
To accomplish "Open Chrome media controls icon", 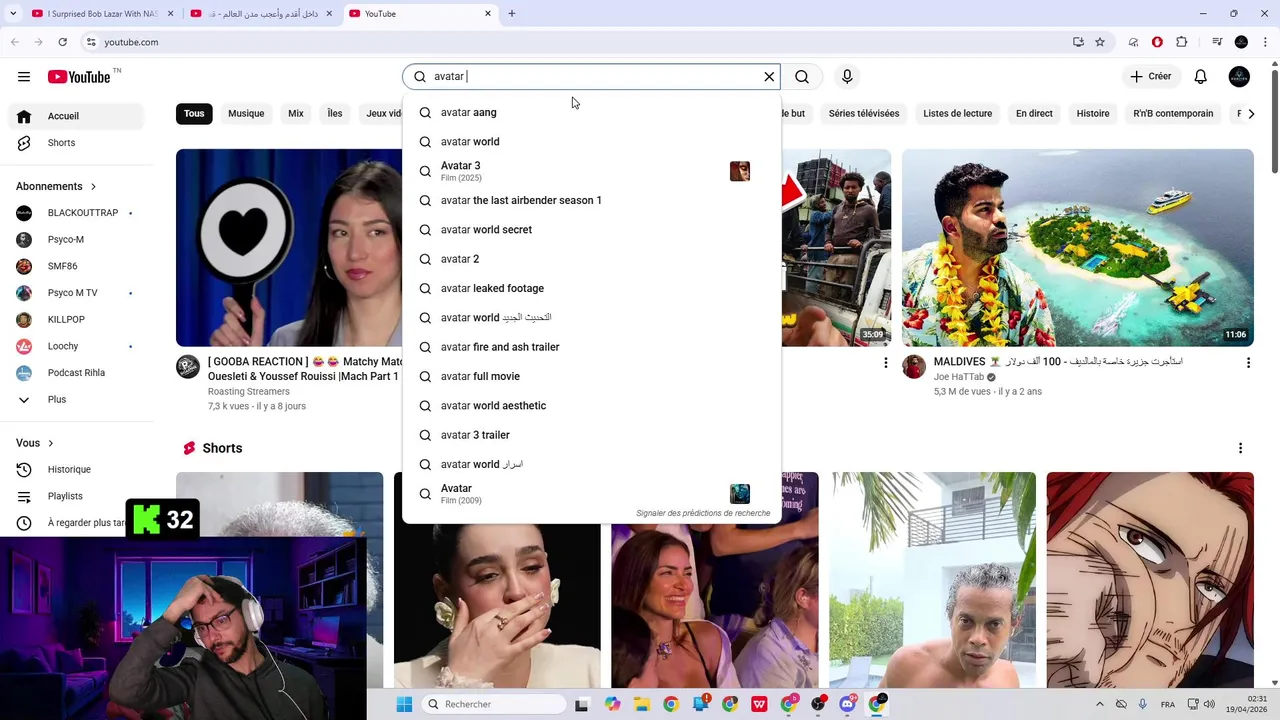I will 1217,42.
